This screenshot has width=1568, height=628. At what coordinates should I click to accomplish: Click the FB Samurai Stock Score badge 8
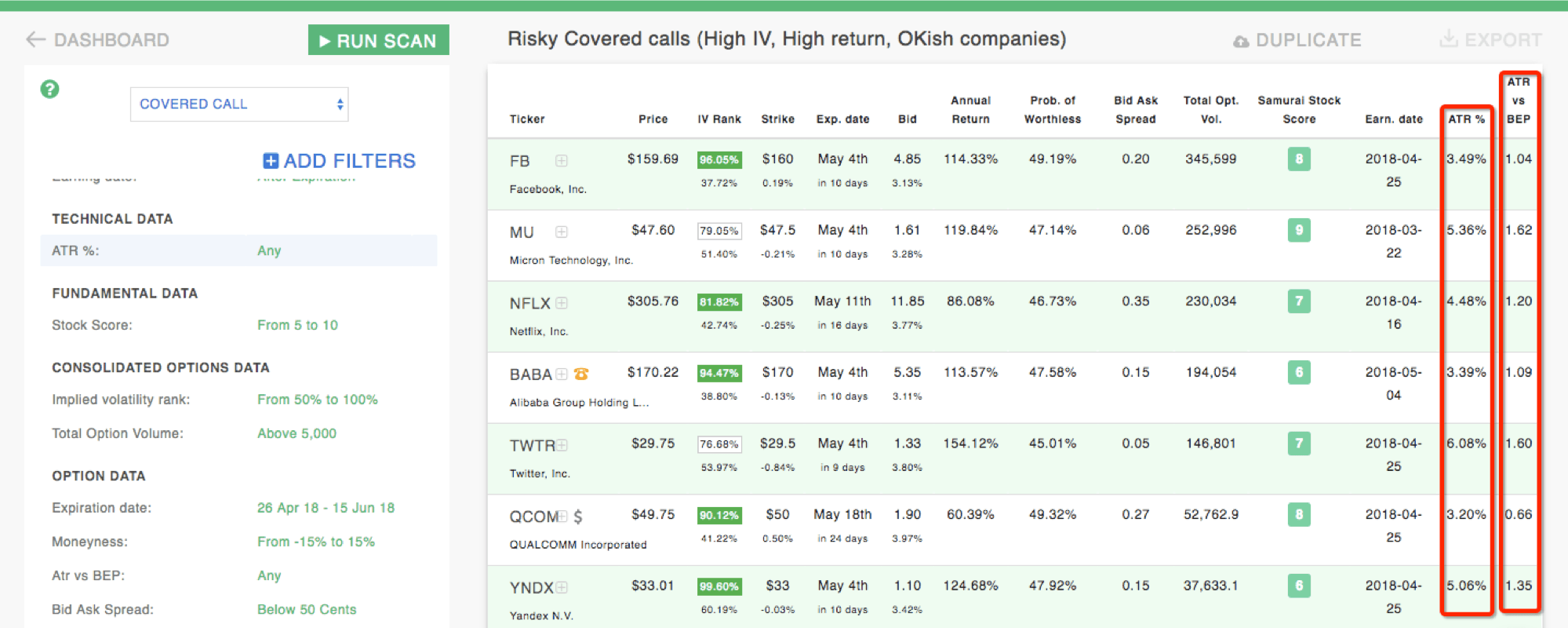point(1299,159)
